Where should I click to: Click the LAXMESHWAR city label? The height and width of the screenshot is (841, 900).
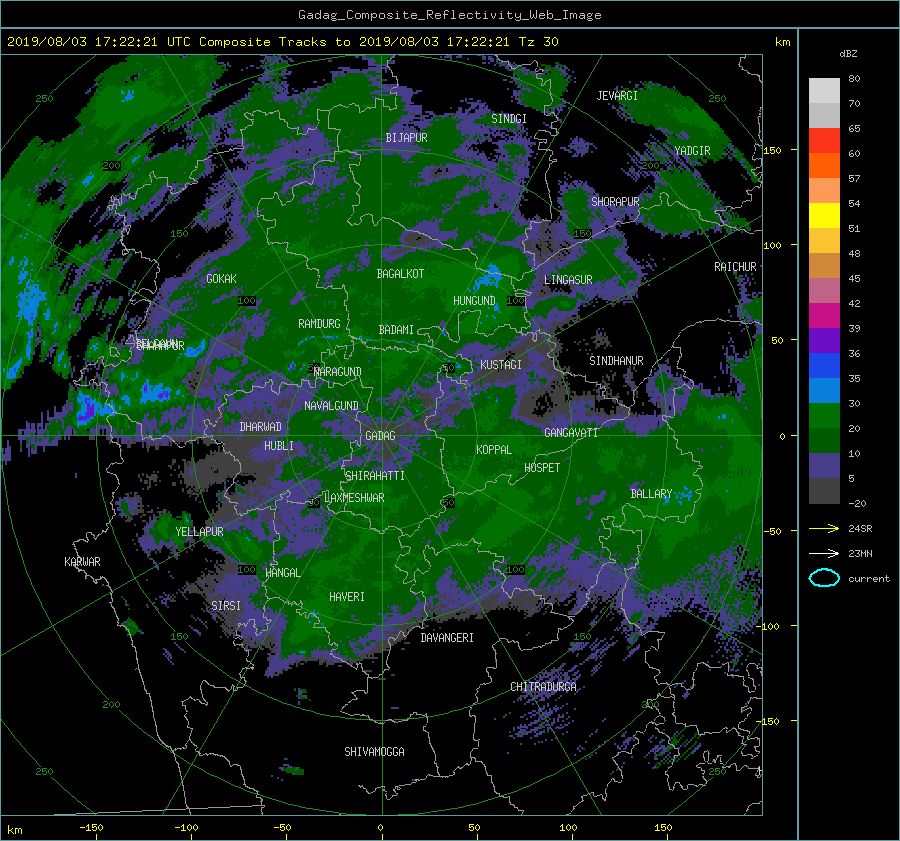pyautogui.click(x=354, y=498)
